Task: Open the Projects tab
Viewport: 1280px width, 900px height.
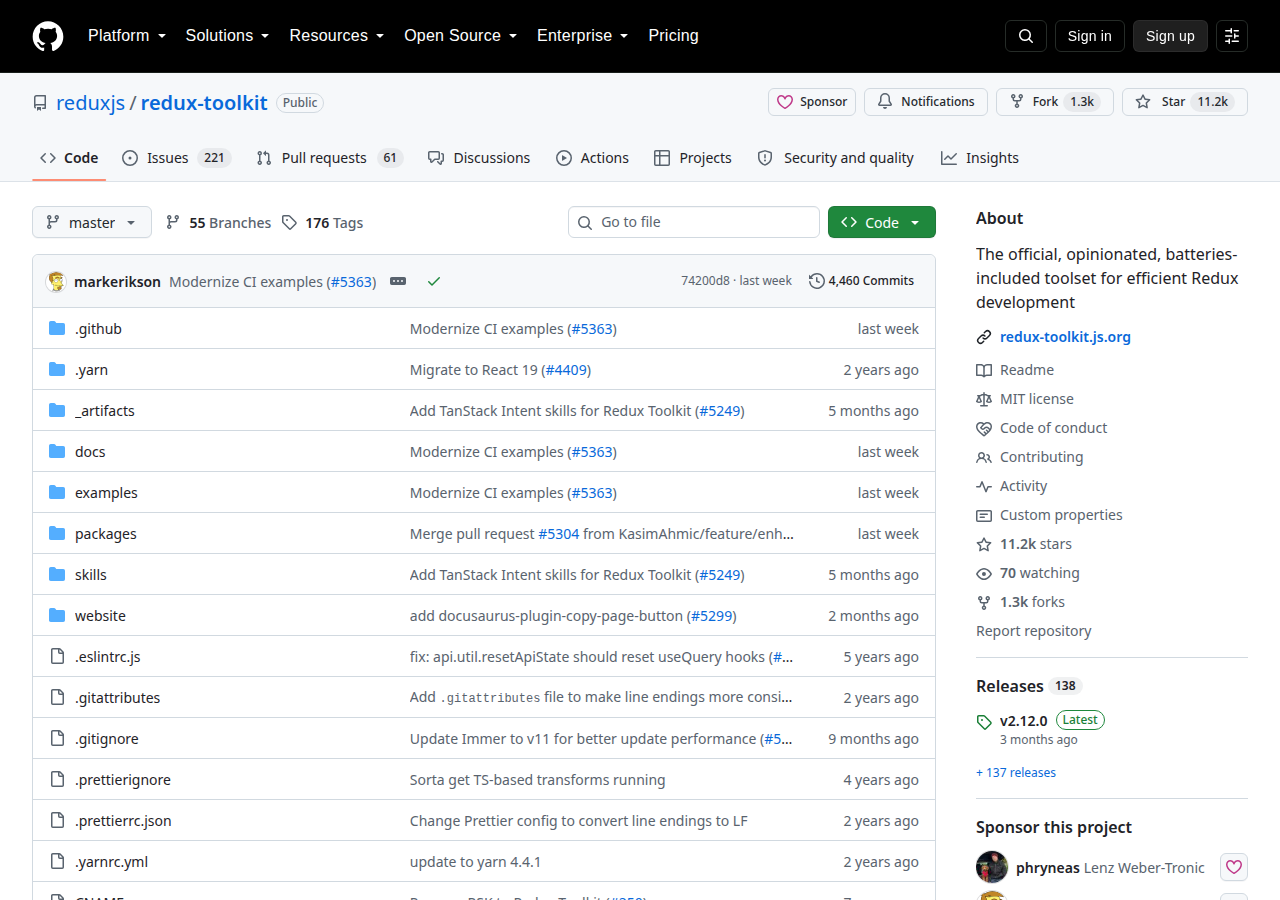Action: 693,158
